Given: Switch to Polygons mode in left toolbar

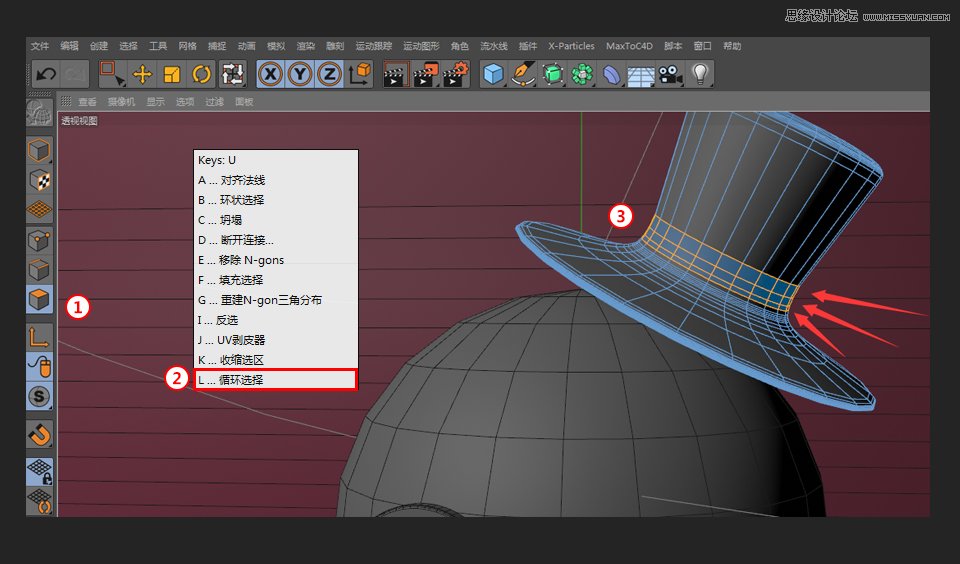Looking at the screenshot, I should (40, 300).
